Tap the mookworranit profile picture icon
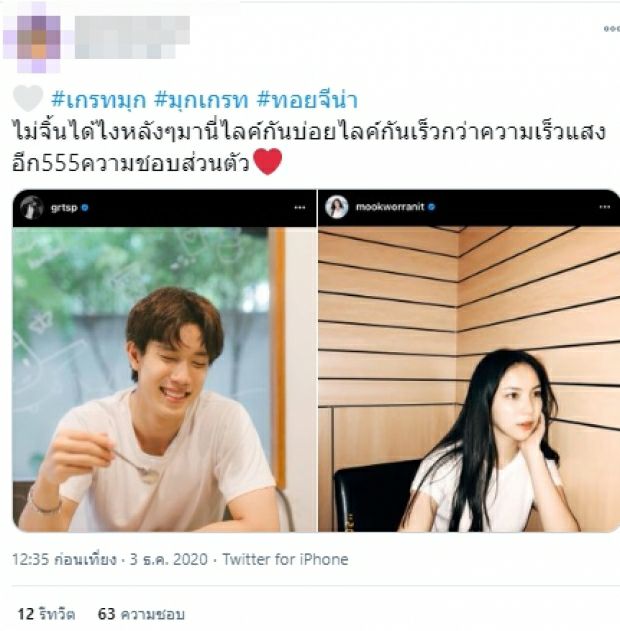 (x=336, y=207)
